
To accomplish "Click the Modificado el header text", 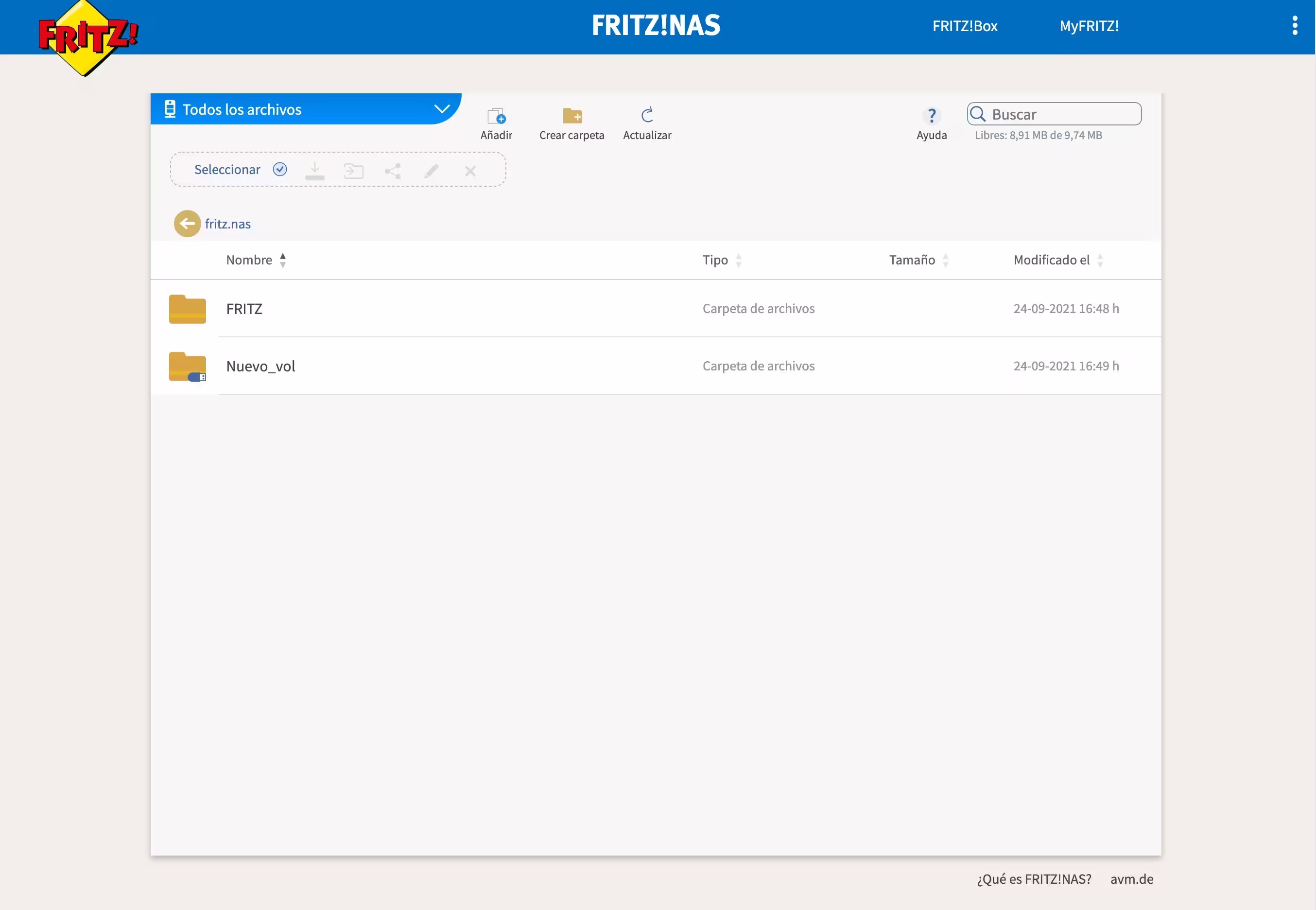I will (1051, 260).
